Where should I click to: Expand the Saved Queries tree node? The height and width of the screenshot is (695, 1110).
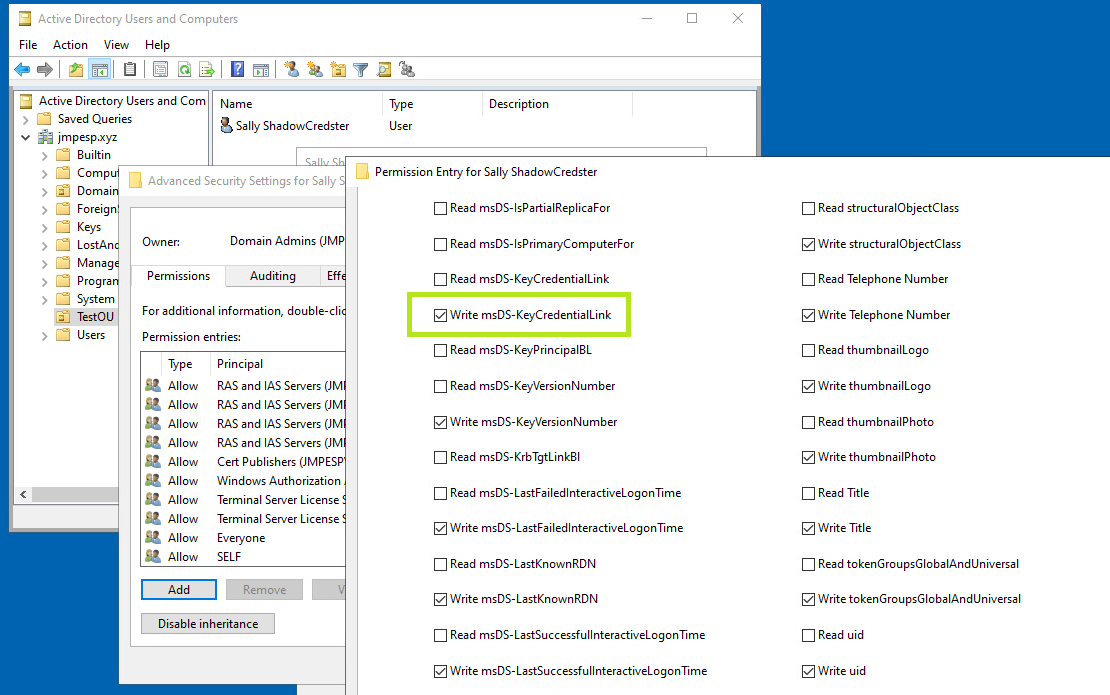(x=26, y=120)
